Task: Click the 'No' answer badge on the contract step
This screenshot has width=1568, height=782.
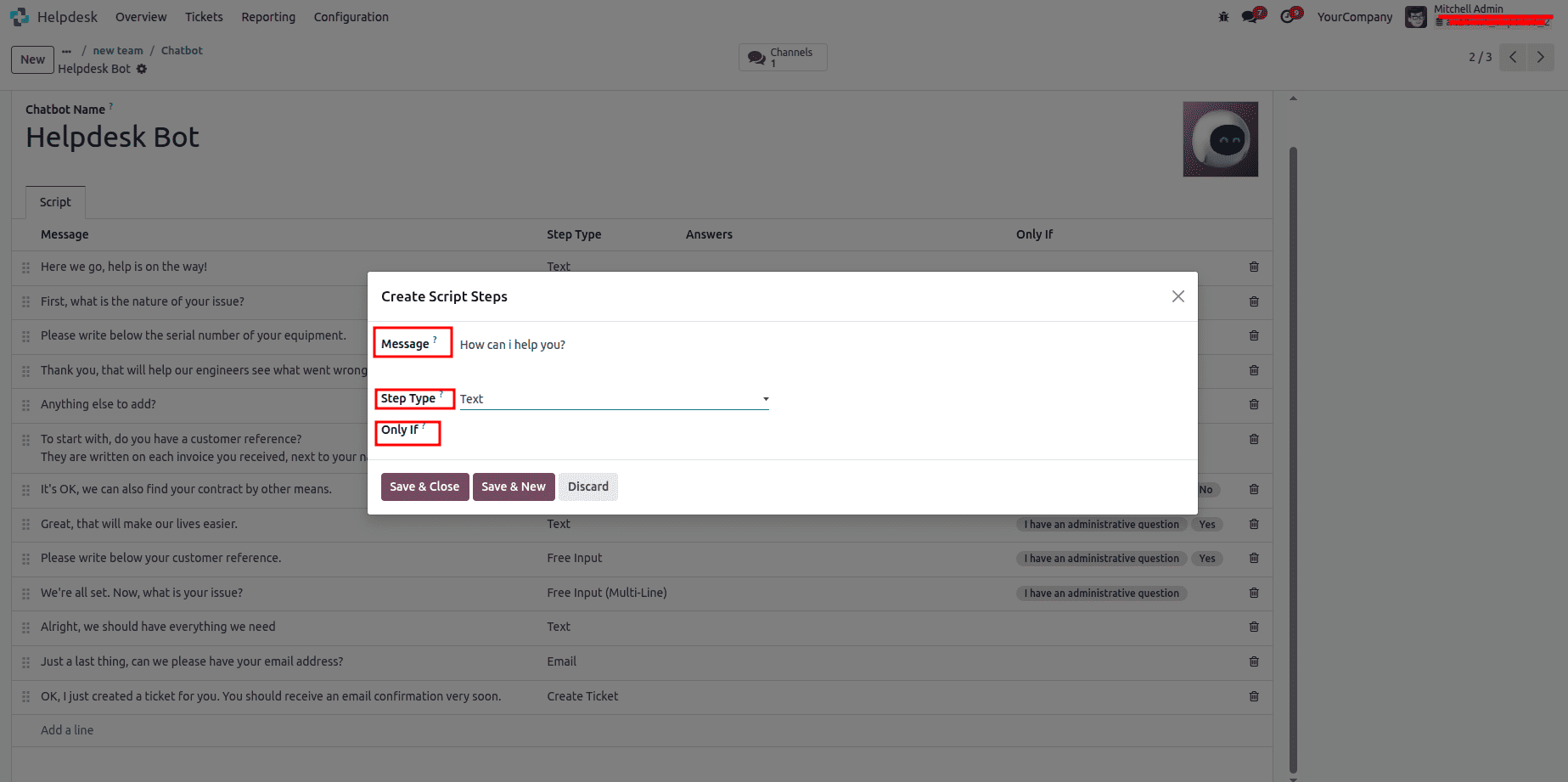Action: 1206,490
